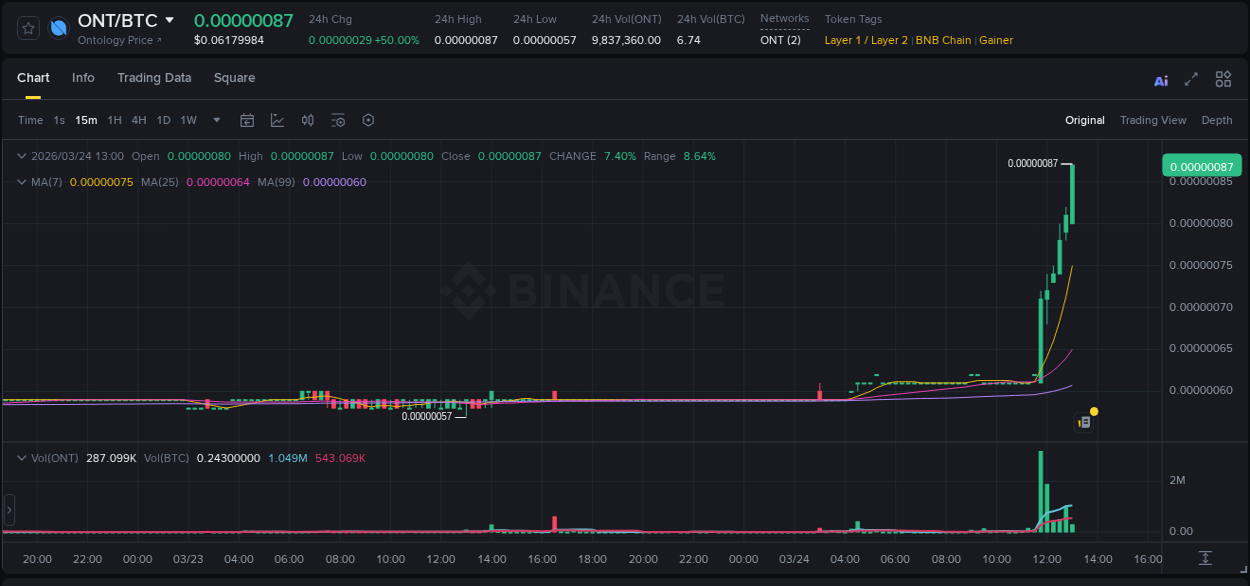Switch to the Trading Data tab

[155, 78]
